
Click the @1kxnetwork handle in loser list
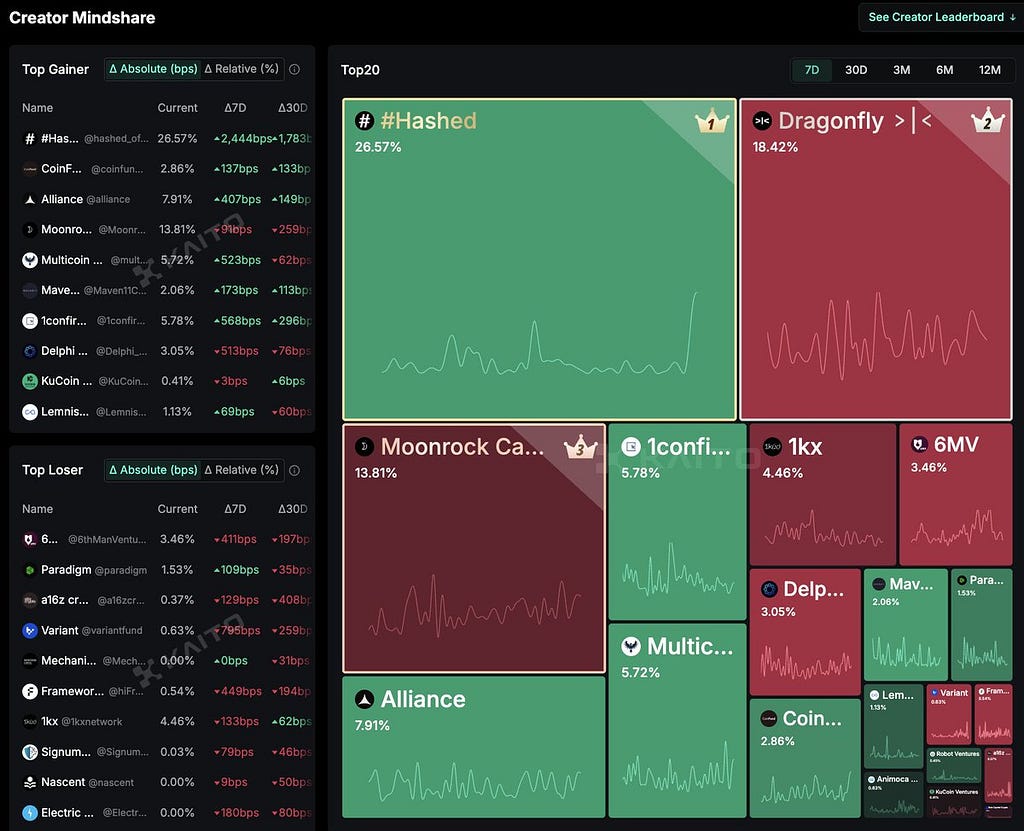pos(91,722)
